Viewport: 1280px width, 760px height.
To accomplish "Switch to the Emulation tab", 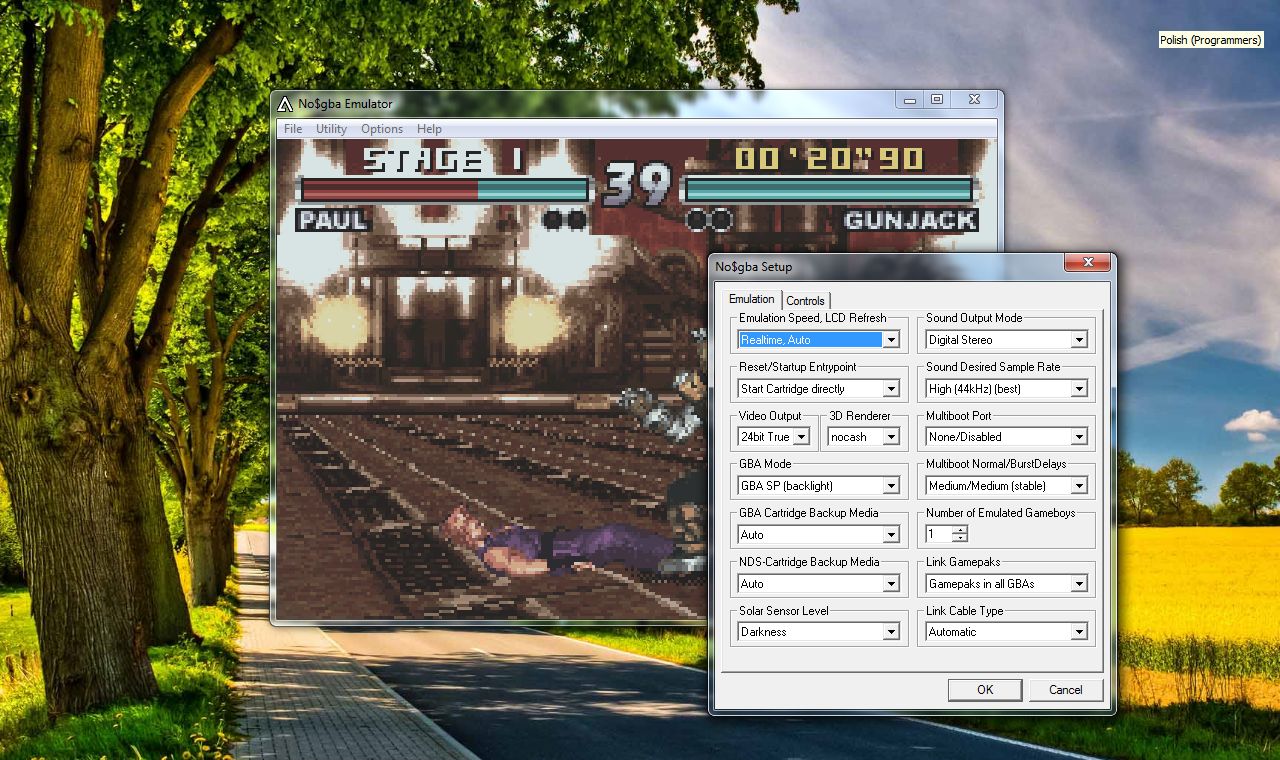I will coord(751,299).
